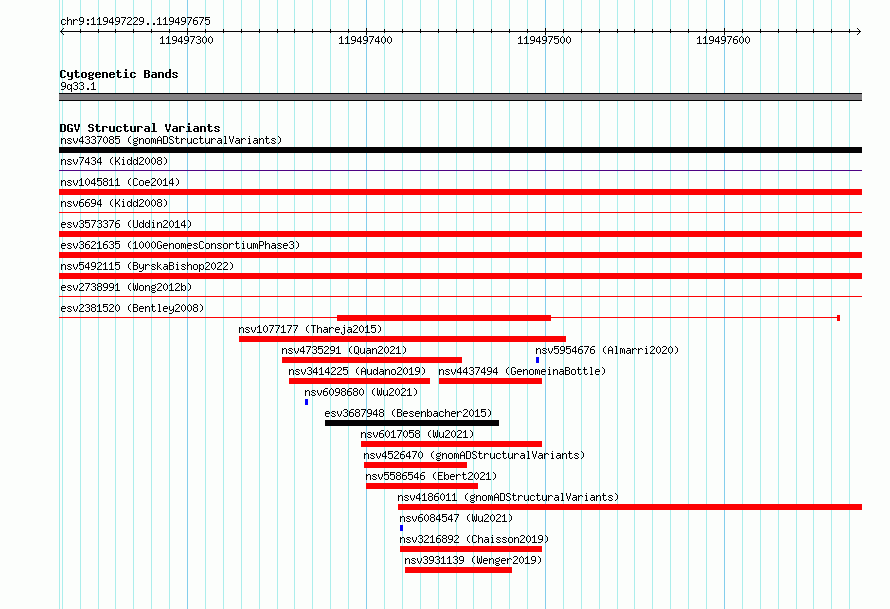This screenshot has height=609, width=890.
Task: Select nsv3216892 (Chaisson2019) label
Action: pos(475,539)
